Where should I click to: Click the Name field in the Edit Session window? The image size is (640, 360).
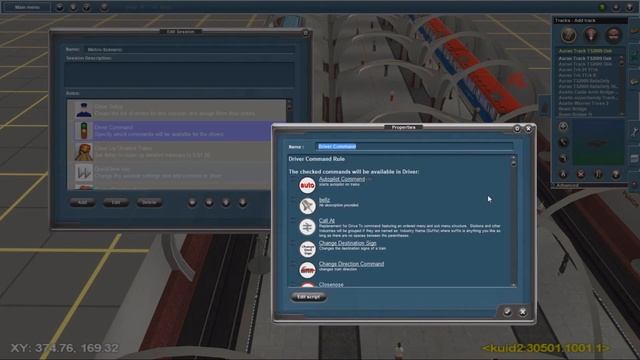point(190,49)
